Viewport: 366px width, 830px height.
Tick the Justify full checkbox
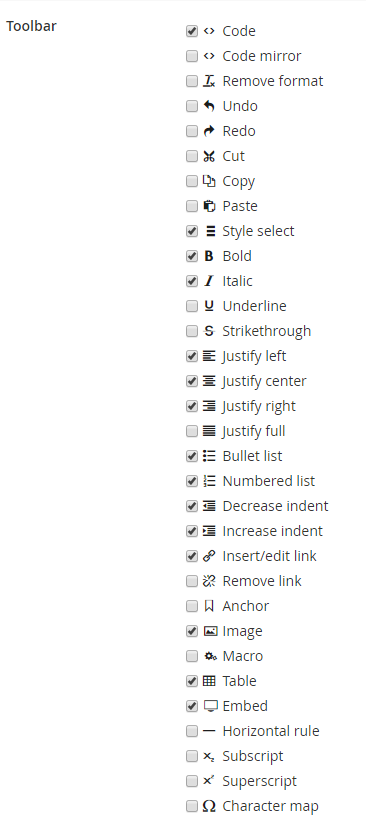tap(192, 431)
